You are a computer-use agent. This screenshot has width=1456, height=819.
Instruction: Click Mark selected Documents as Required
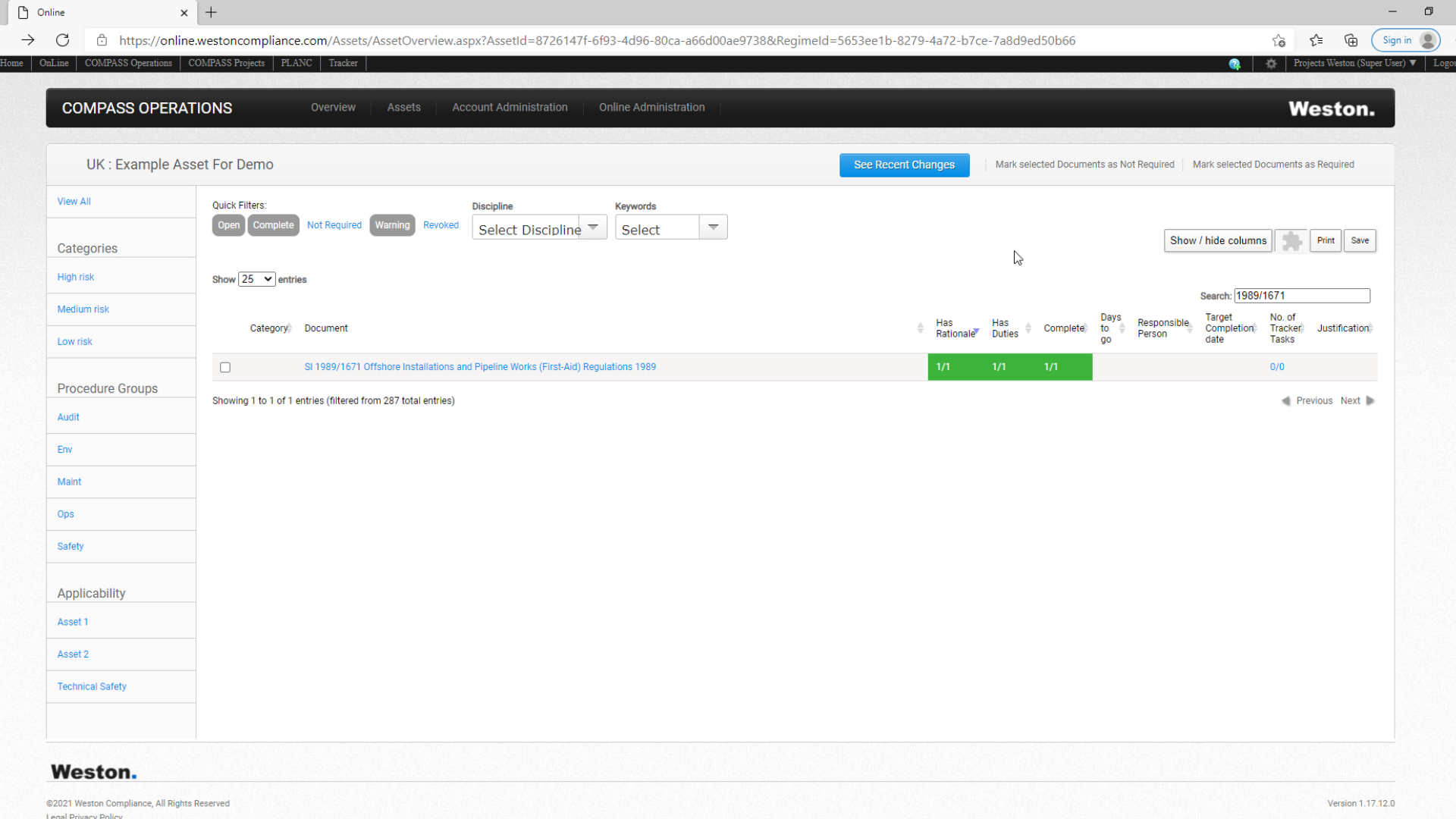point(1273,165)
